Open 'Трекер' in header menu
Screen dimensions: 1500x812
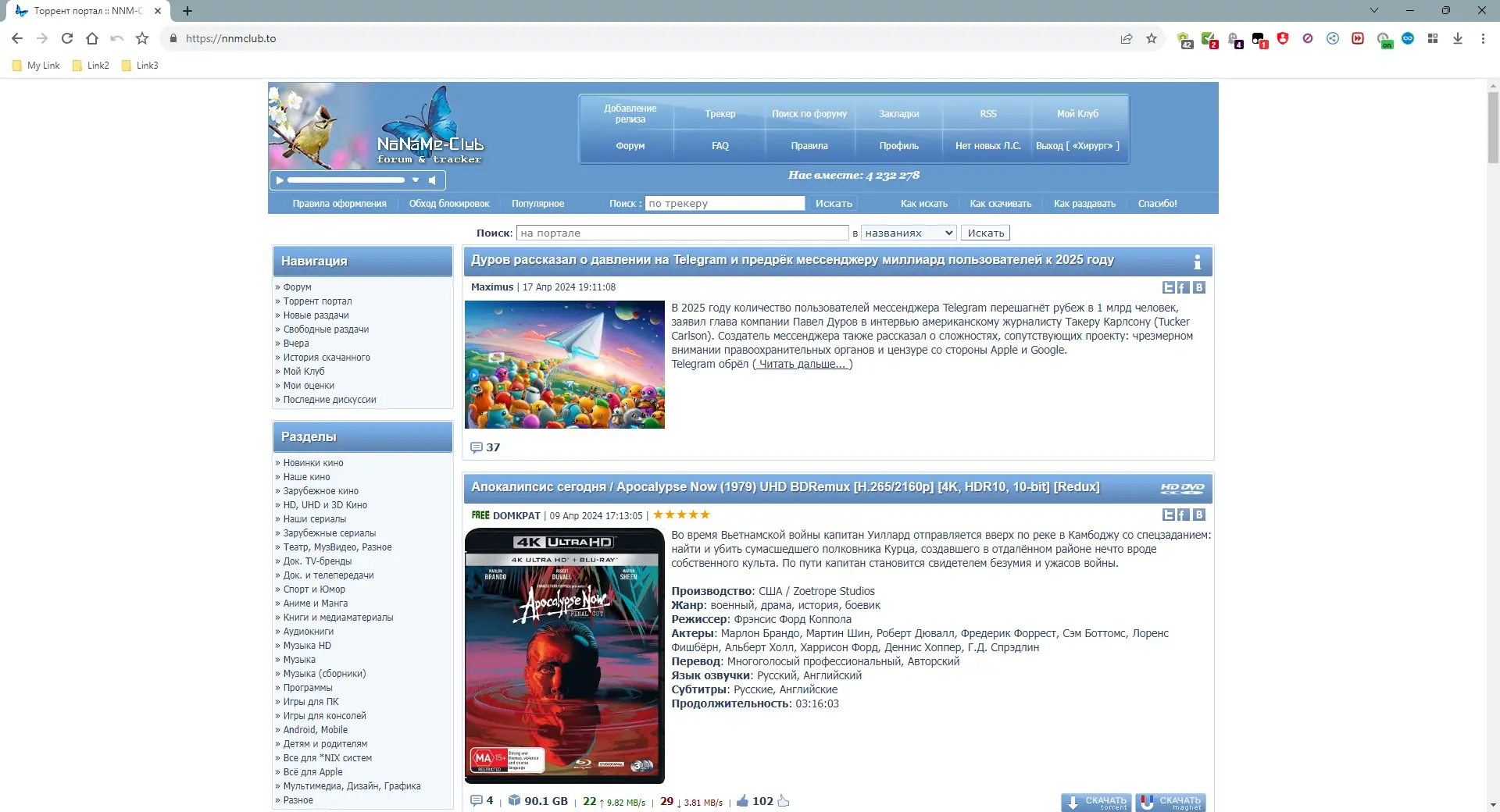pyautogui.click(x=720, y=114)
